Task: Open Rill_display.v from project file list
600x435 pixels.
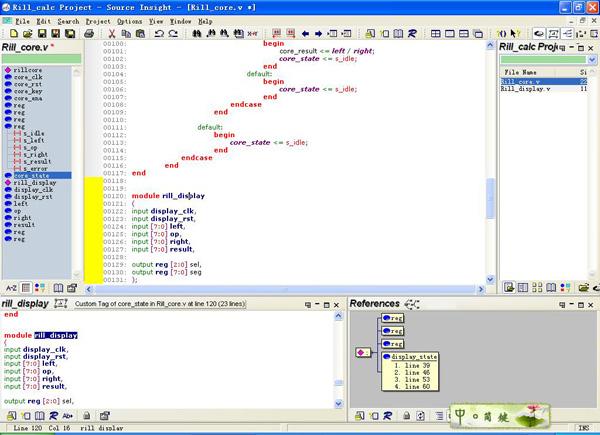Action: [x=525, y=90]
